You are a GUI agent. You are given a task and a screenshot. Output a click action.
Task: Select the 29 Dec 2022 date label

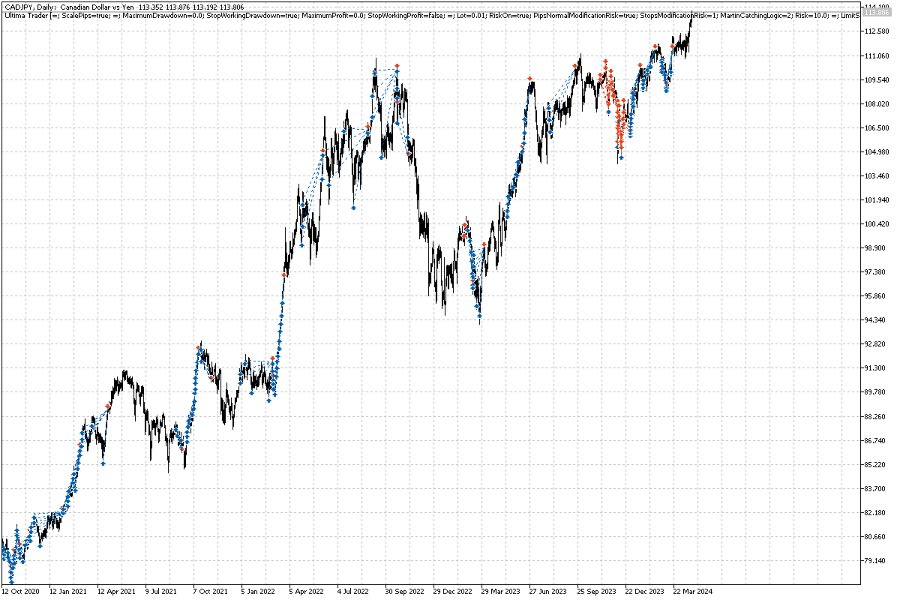click(x=452, y=591)
